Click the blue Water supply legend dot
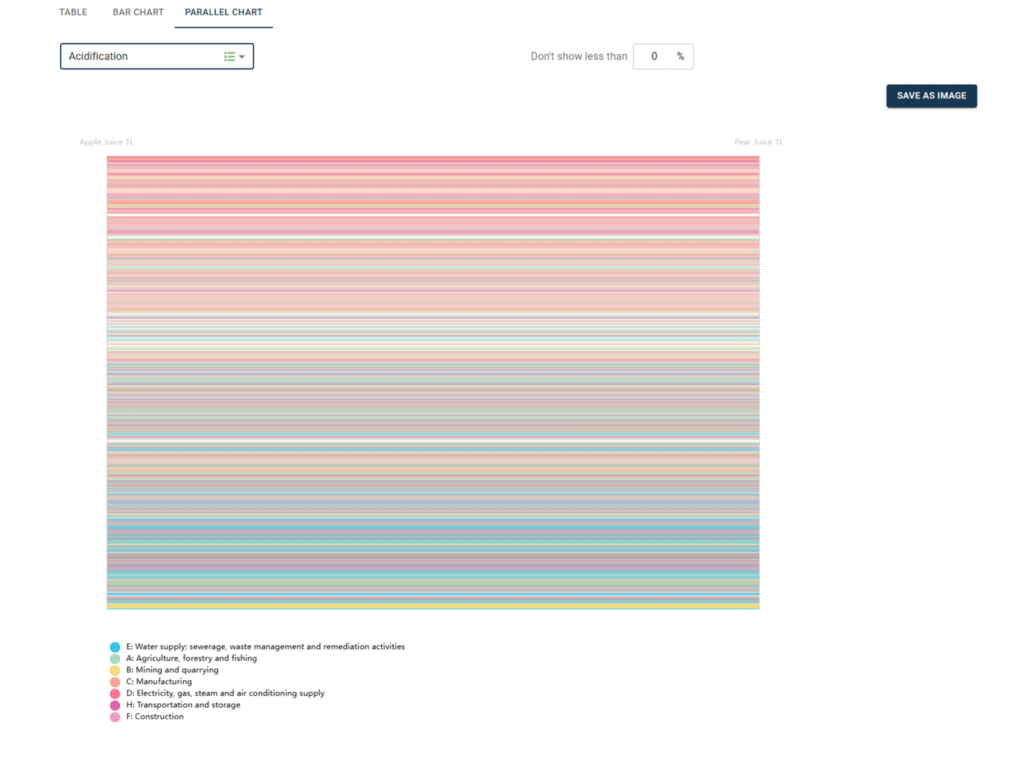1024x768 pixels. coord(115,648)
